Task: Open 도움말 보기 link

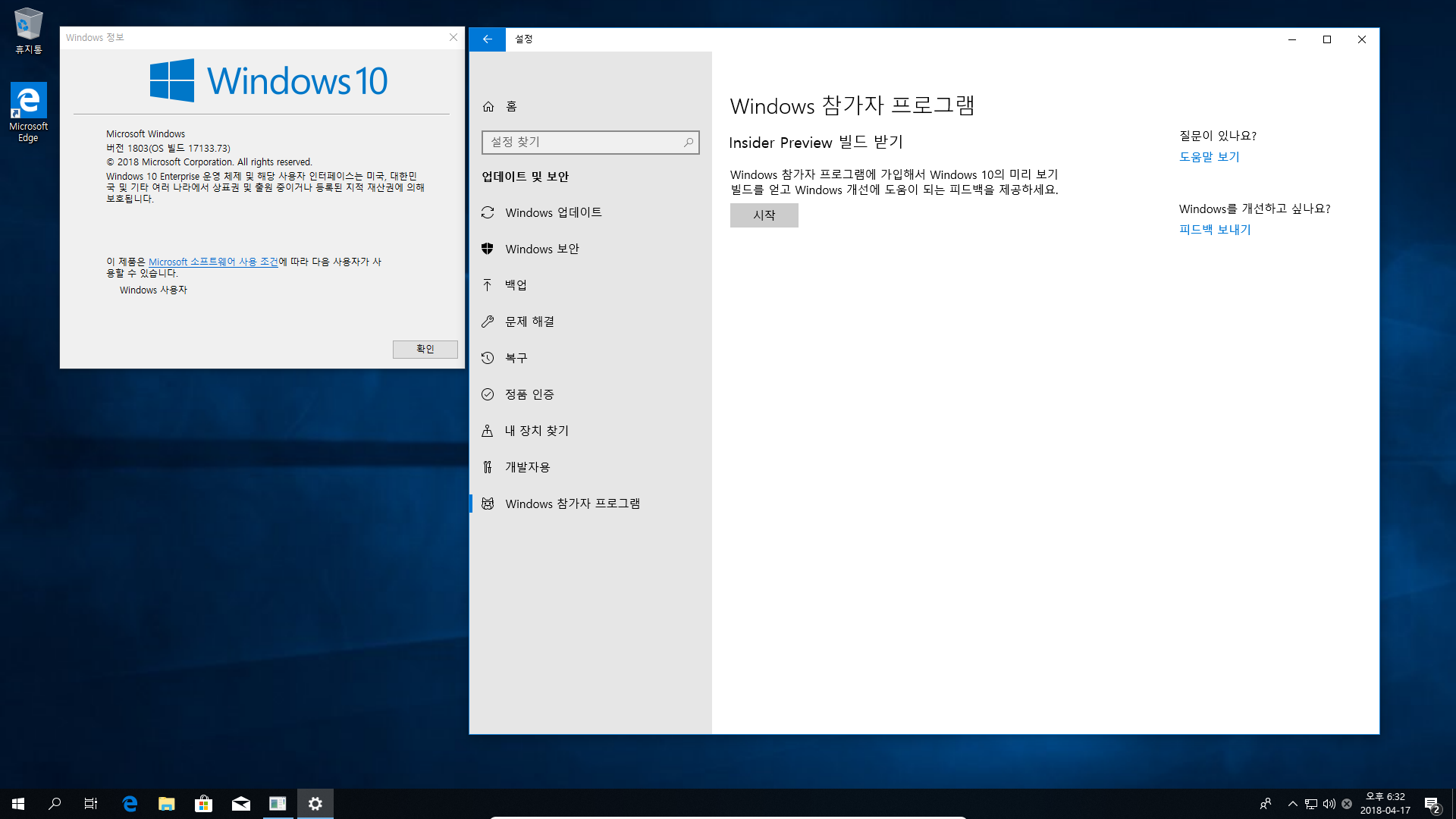Action: [1209, 157]
